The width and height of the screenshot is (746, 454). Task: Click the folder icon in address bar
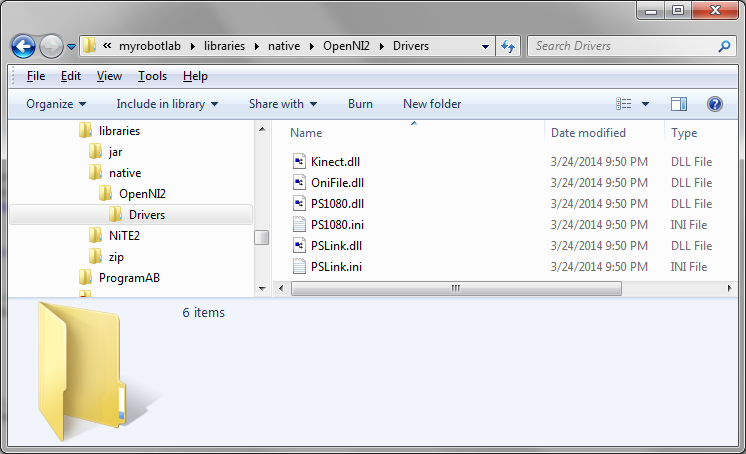click(x=89, y=46)
